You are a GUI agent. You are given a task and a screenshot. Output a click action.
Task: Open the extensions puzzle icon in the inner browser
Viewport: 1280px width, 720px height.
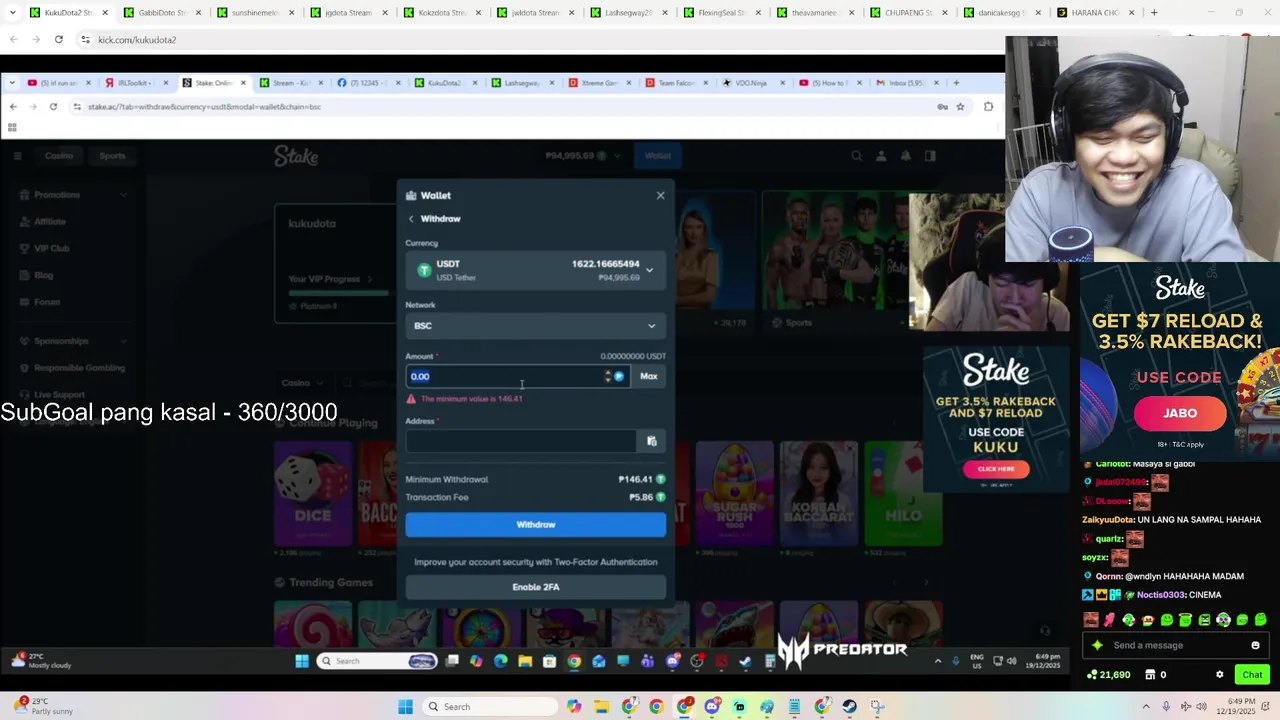point(988,107)
